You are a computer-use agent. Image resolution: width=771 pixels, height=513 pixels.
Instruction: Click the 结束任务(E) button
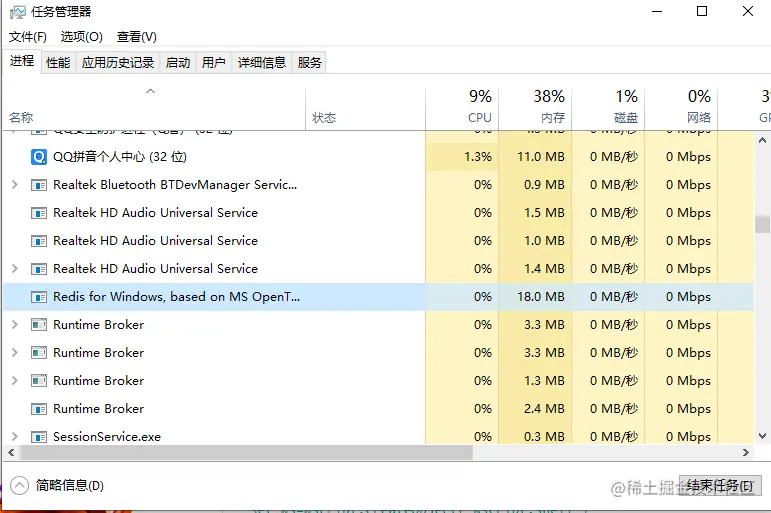pyautogui.click(x=720, y=486)
